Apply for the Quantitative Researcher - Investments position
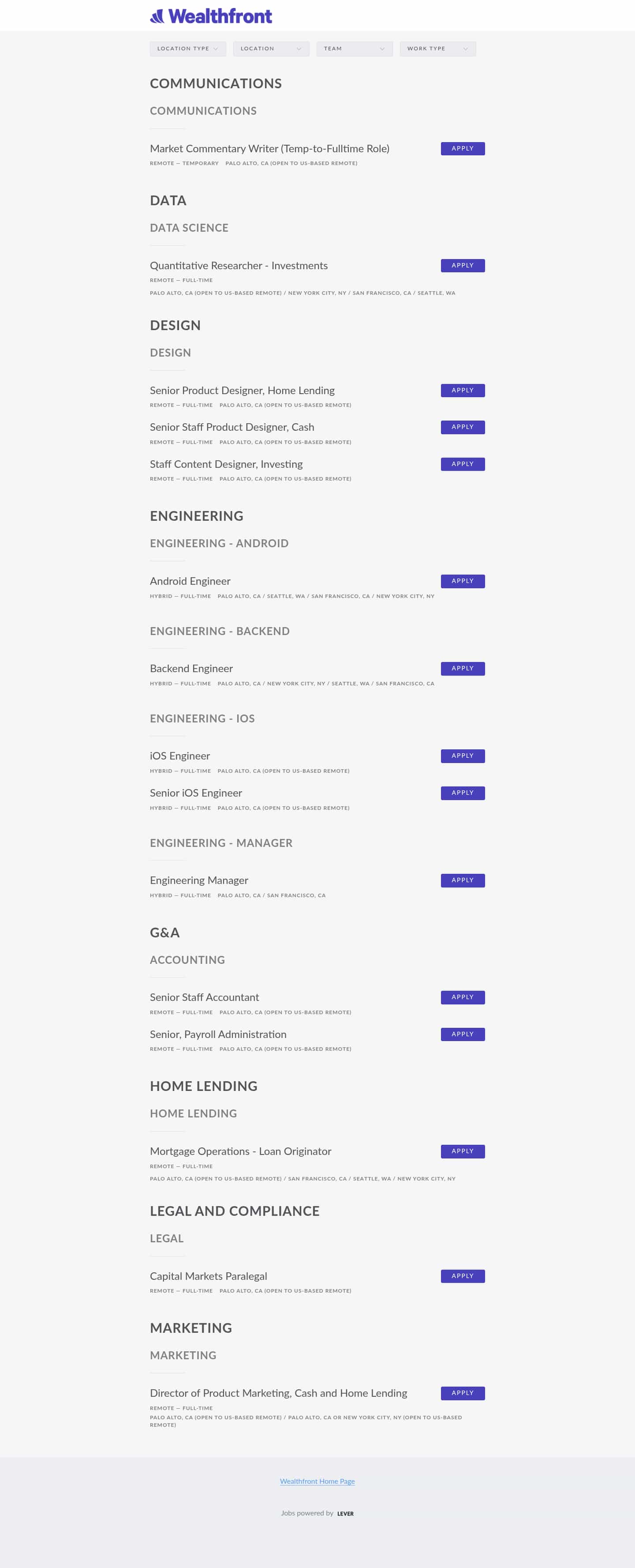This screenshot has width=635, height=1568. [462, 265]
